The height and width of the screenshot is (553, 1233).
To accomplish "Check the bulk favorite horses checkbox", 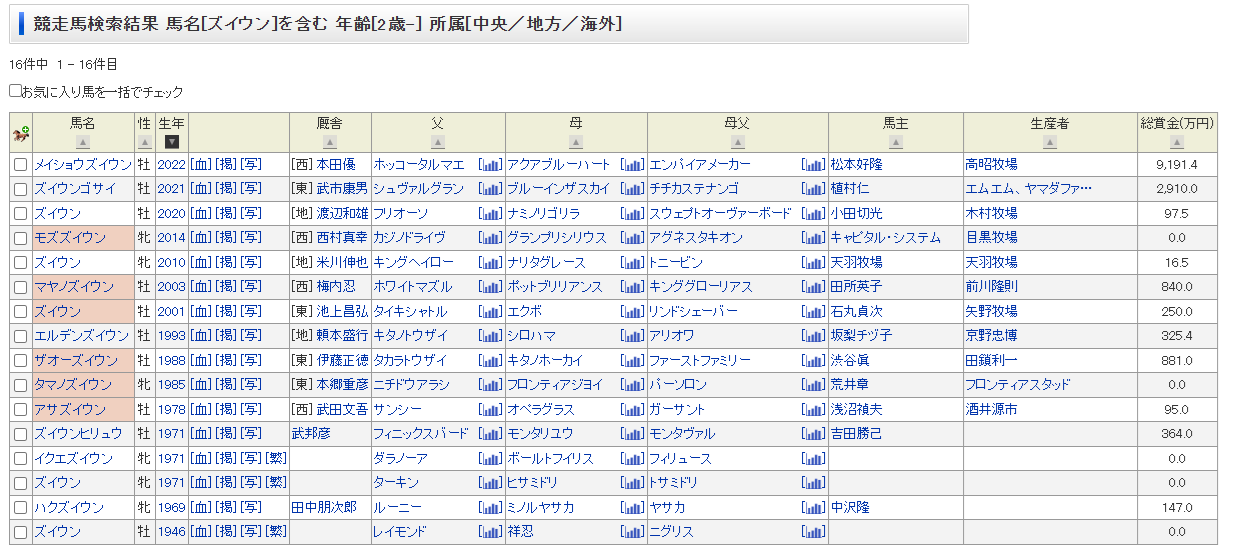I will click(x=15, y=91).
